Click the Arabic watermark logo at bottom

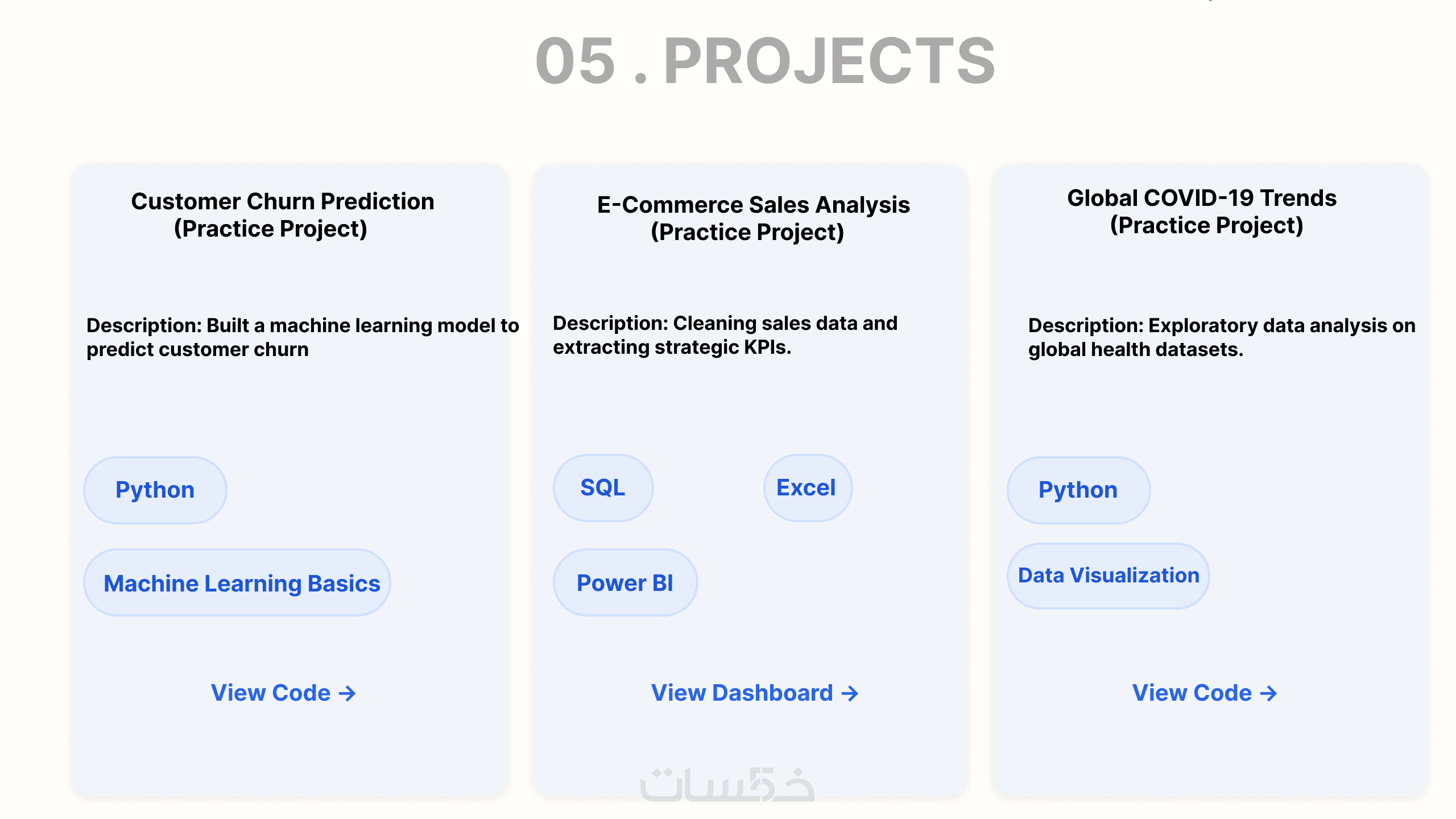pos(728,784)
